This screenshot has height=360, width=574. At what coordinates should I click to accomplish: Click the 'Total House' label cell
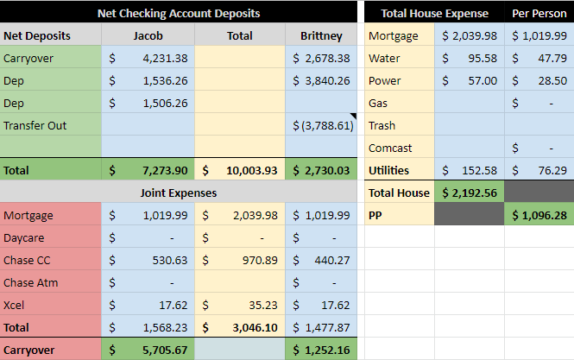coord(399,192)
